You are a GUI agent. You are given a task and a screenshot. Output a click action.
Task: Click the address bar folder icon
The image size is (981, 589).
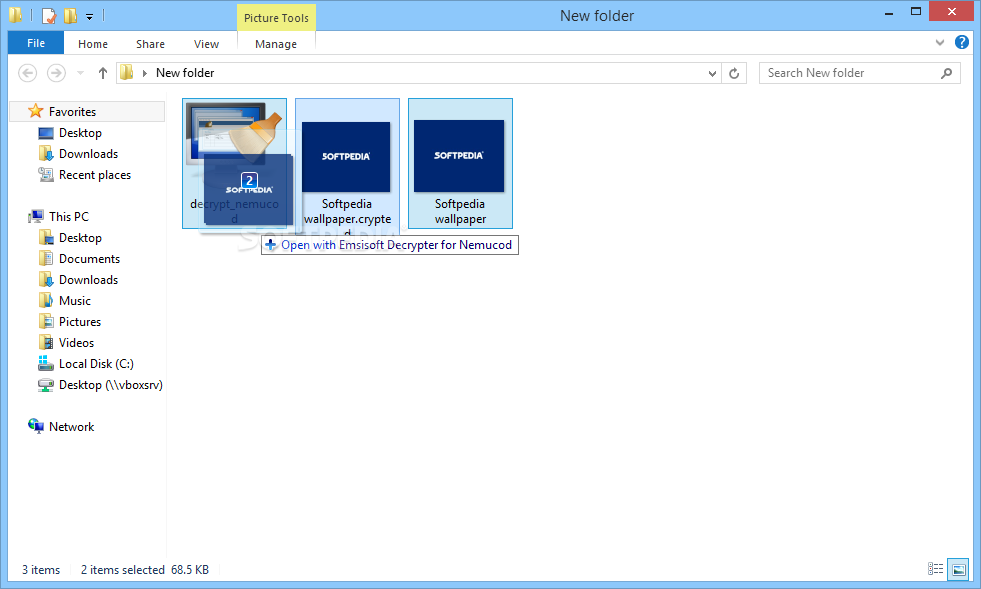click(x=126, y=73)
